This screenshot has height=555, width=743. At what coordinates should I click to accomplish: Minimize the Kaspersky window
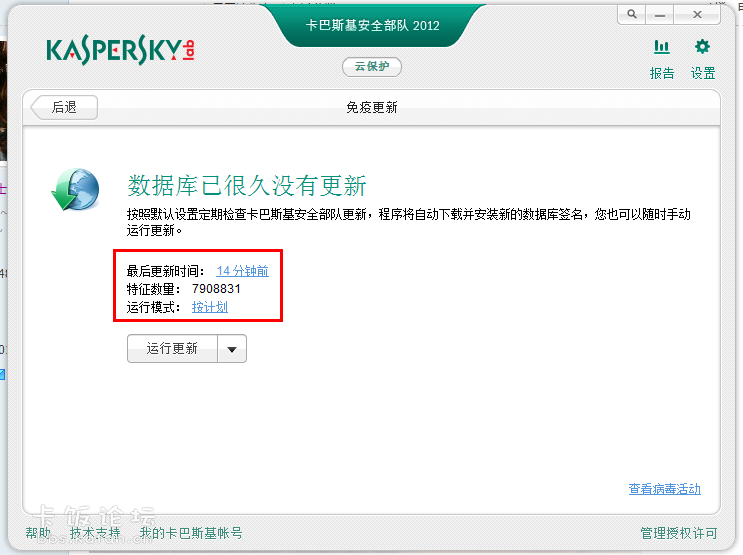[660, 15]
